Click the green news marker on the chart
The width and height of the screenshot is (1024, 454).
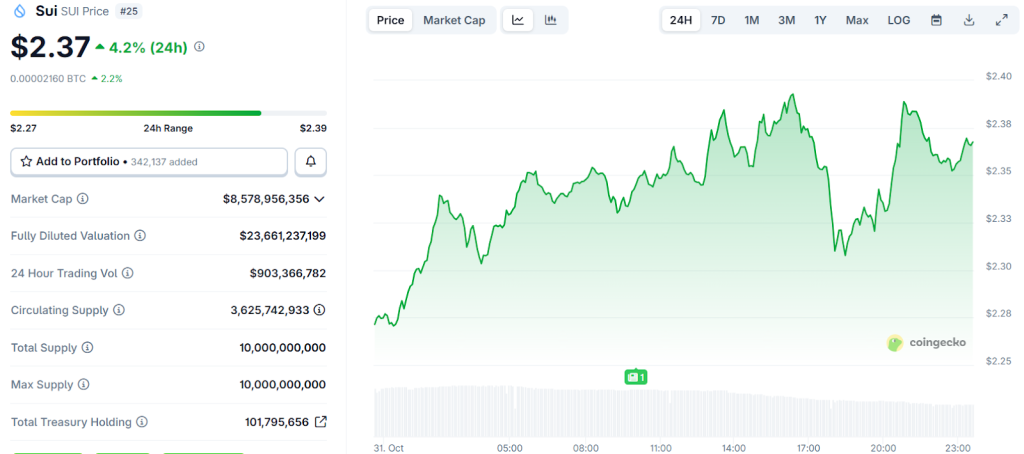click(635, 377)
